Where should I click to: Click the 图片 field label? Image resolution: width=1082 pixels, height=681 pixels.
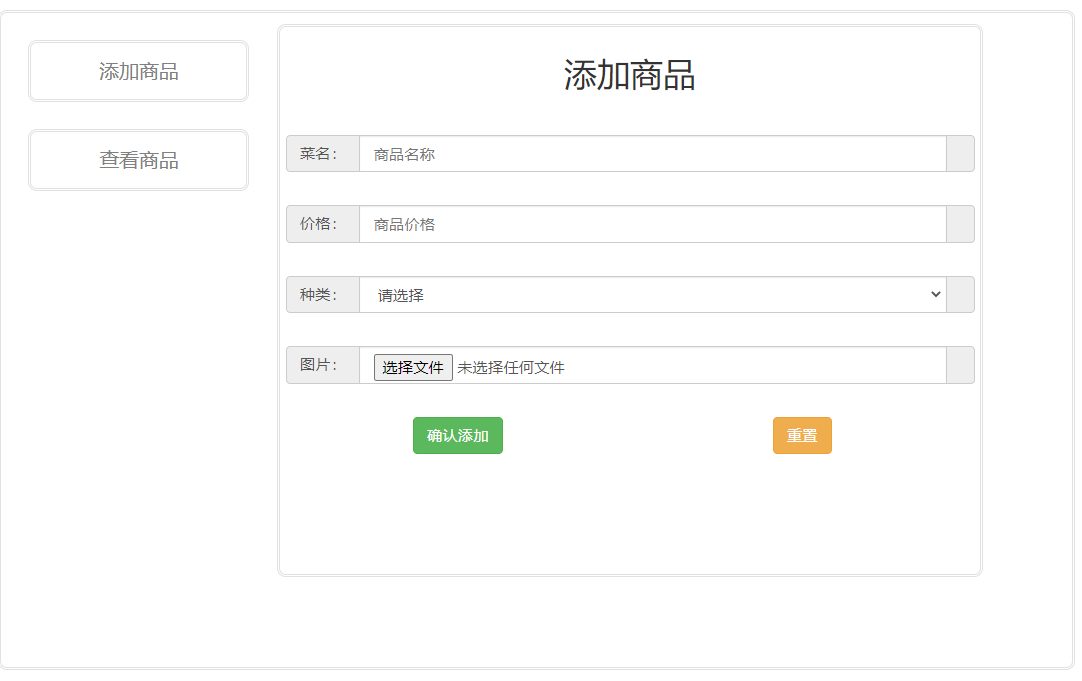[322, 365]
